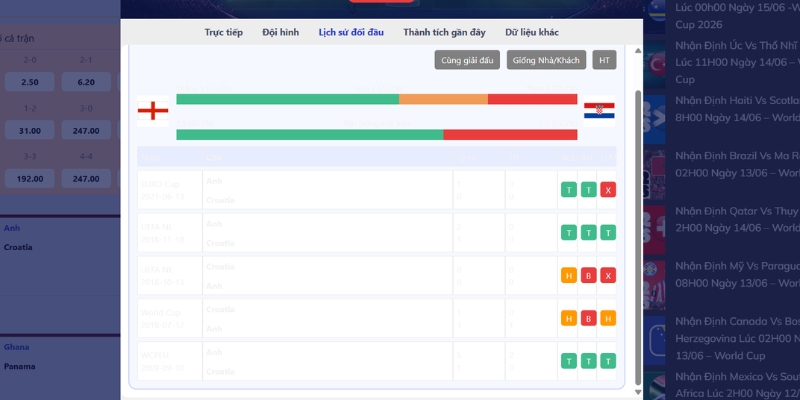This screenshot has height=400, width=800.
Task: Click last T badge in UEFA NL 2018-11-18 row
Action: 608,233
